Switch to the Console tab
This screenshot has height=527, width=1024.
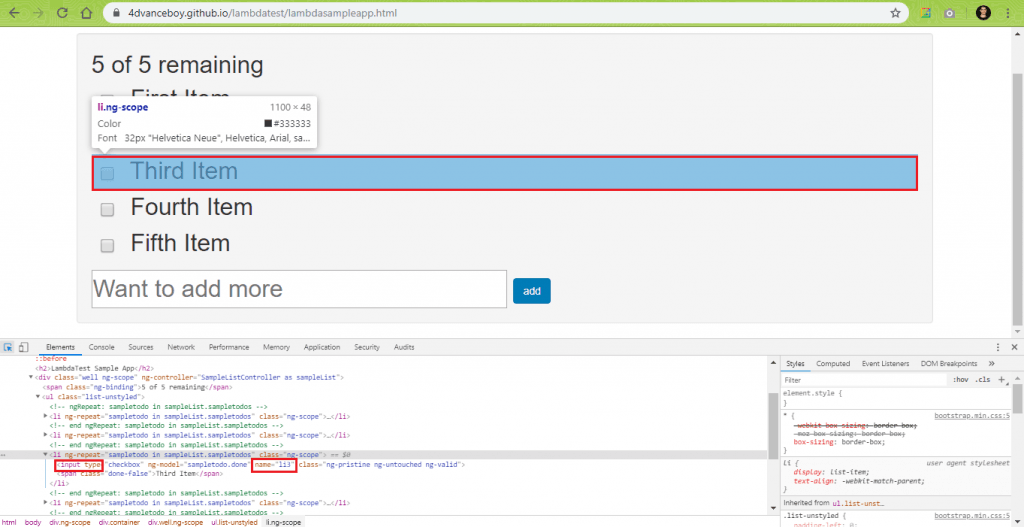[x=102, y=347]
